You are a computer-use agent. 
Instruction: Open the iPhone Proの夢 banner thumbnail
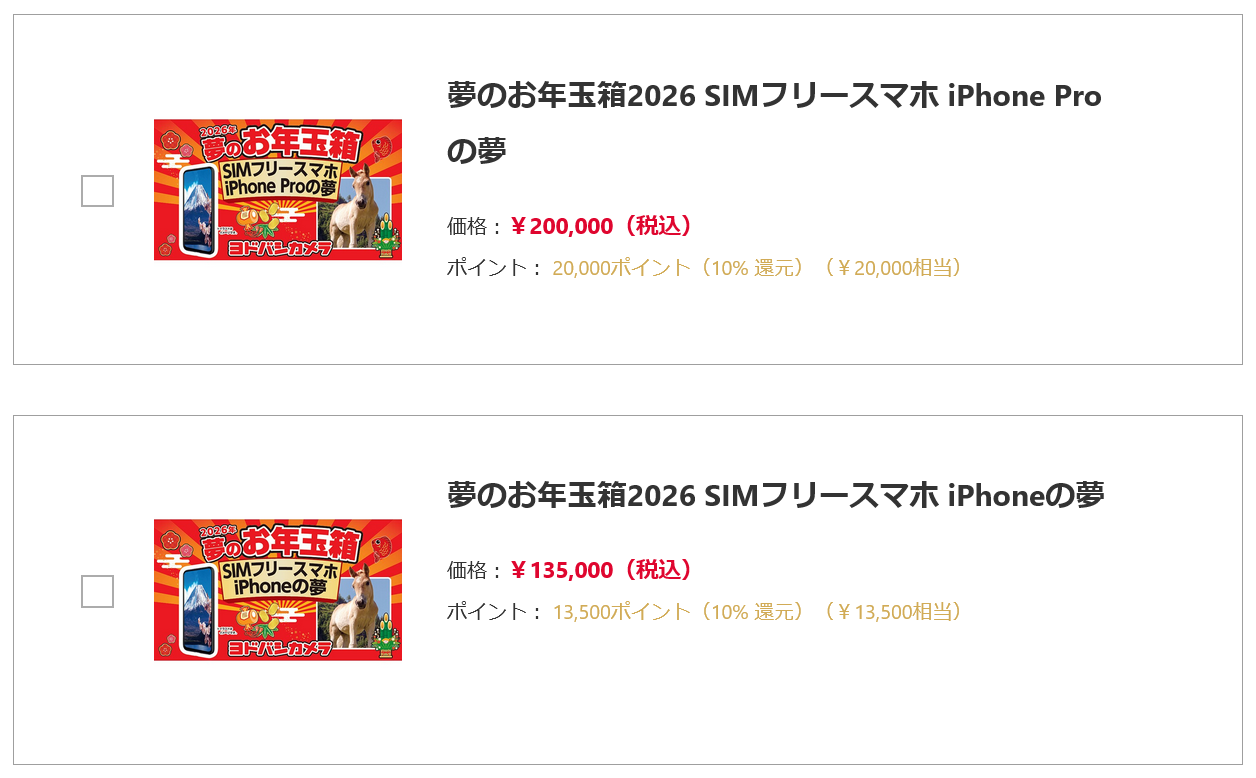tap(277, 189)
